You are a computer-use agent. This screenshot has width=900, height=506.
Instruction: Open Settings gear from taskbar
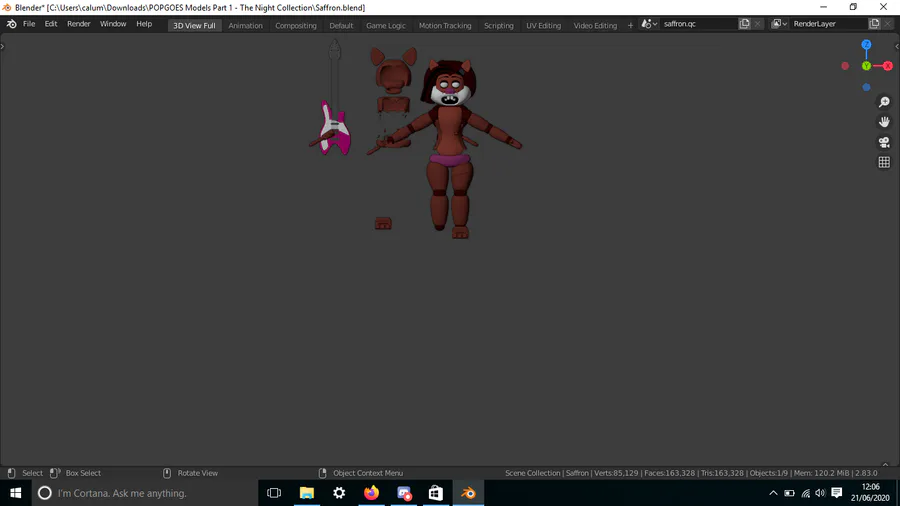pyautogui.click(x=339, y=493)
